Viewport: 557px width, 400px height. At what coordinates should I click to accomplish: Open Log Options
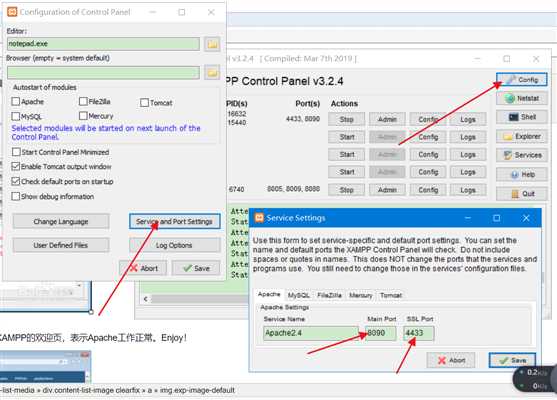click(x=174, y=245)
